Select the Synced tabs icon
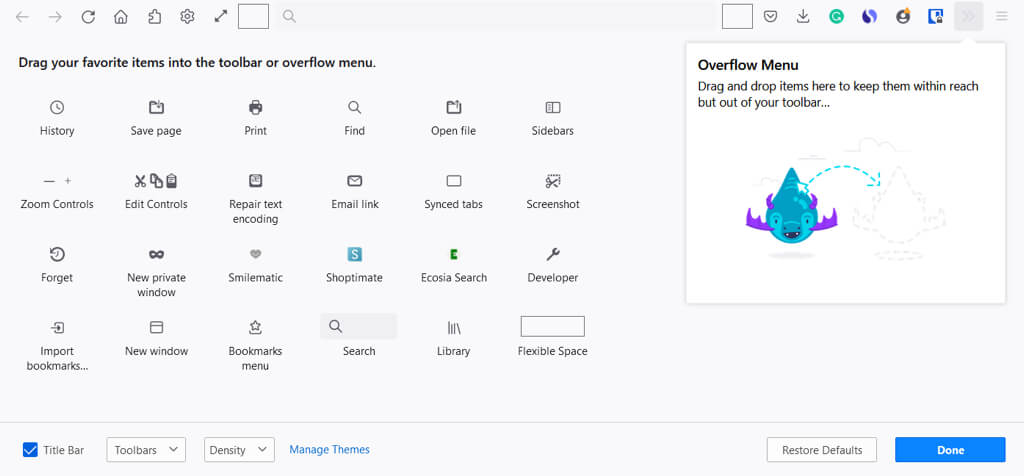 (454, 181)
